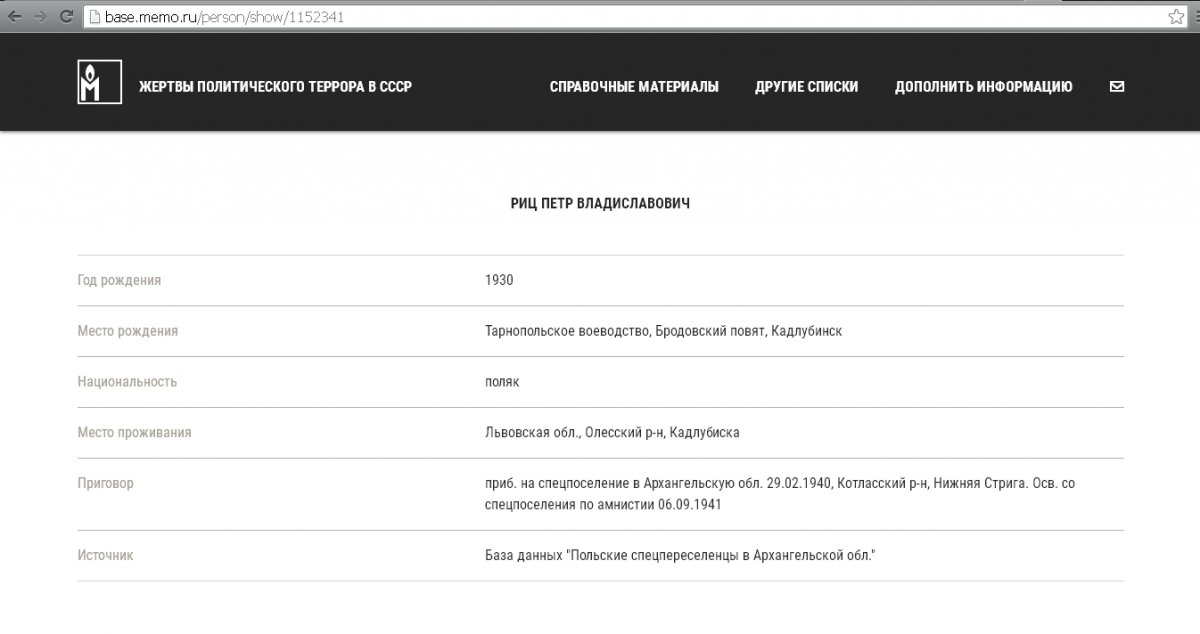Click the name heading Риц Петр Владиславович

[600, 204]
